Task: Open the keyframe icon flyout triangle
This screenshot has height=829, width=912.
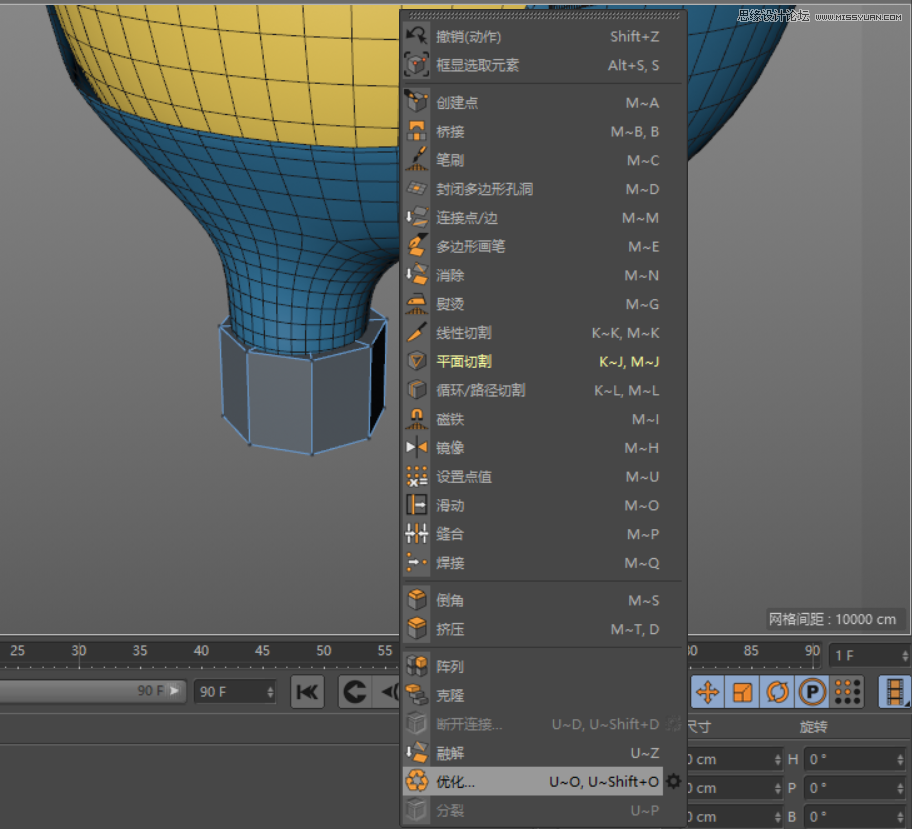Action: click(908, 703)
